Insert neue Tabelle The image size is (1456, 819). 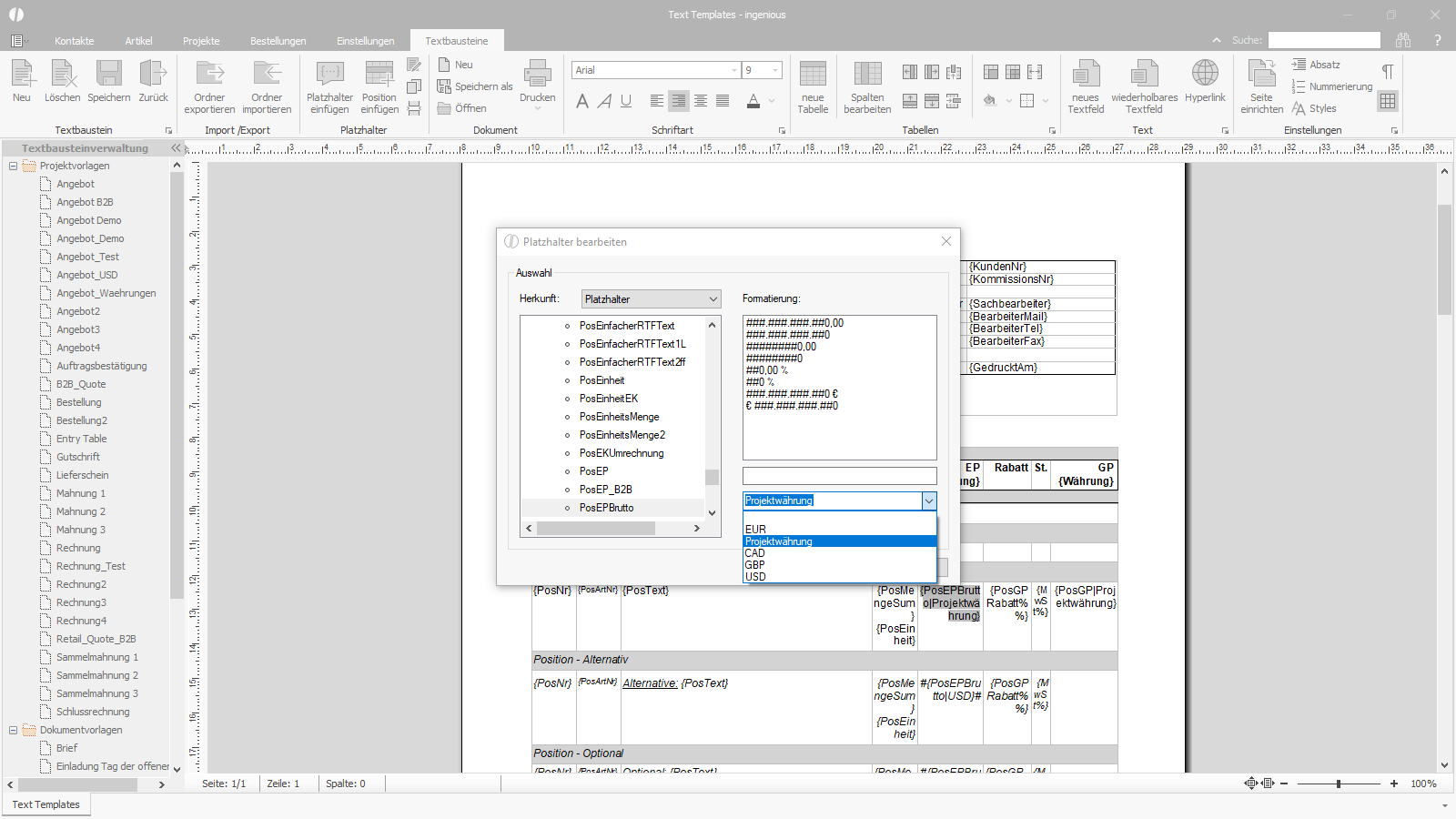pyautogui.click(x=813, y=86)
